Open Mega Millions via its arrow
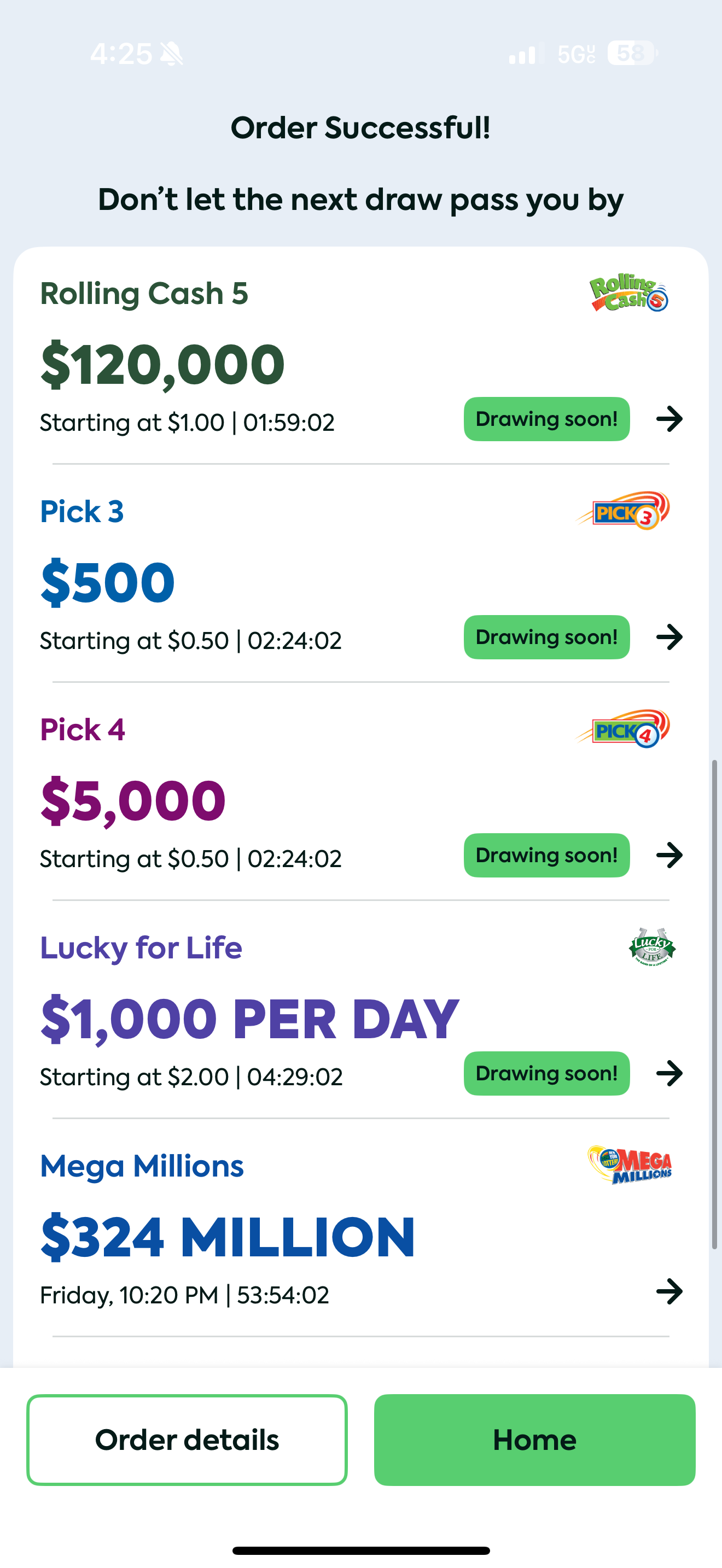Screen dimensions: 722x1568 click(669, 1291)
